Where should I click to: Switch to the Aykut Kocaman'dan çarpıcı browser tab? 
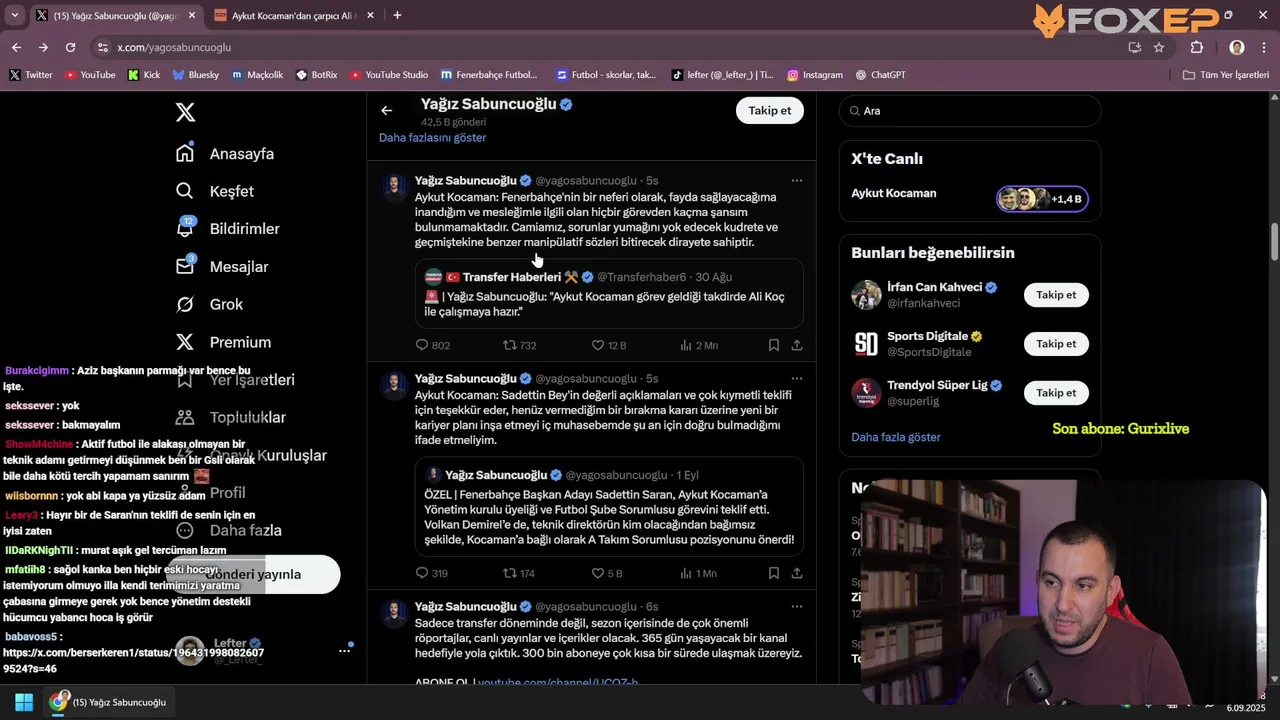click(x=292, y=16)
